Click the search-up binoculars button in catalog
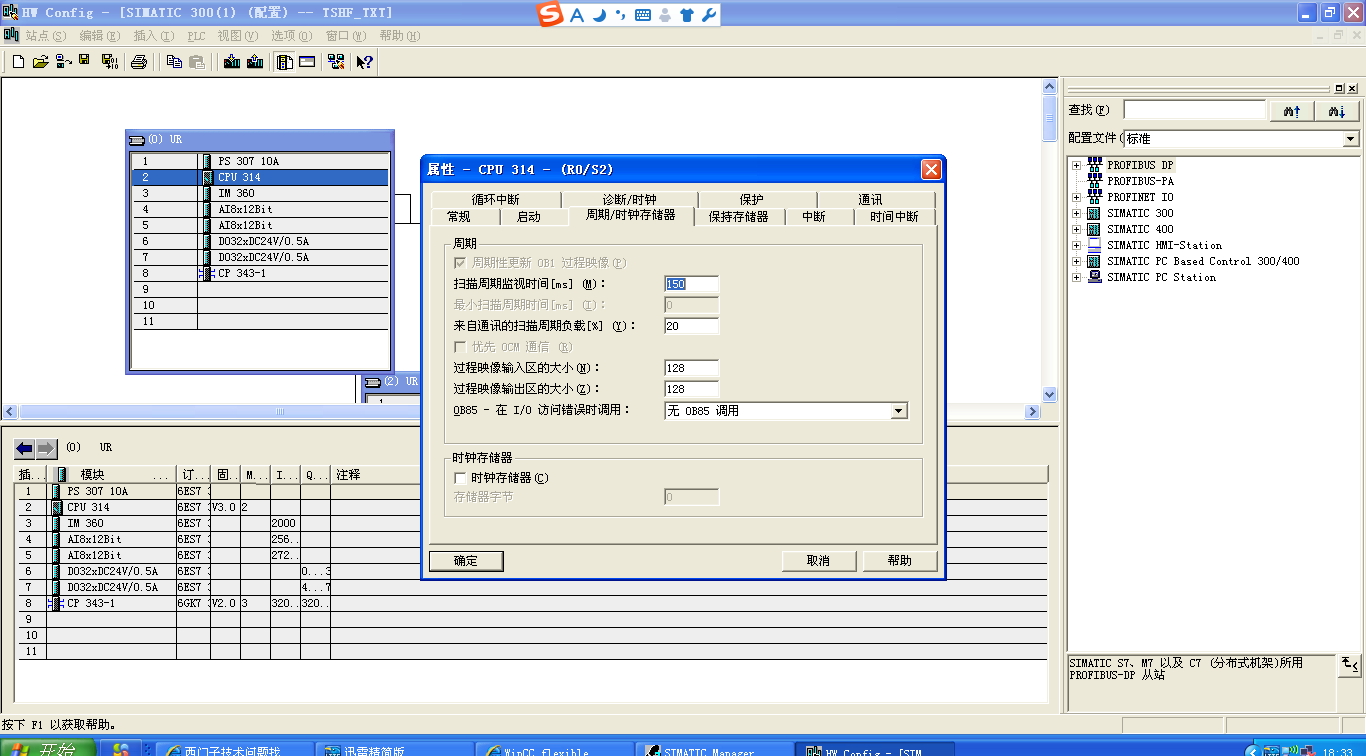Viewport: 1366px width, 756px height. tap(1292, 110)
